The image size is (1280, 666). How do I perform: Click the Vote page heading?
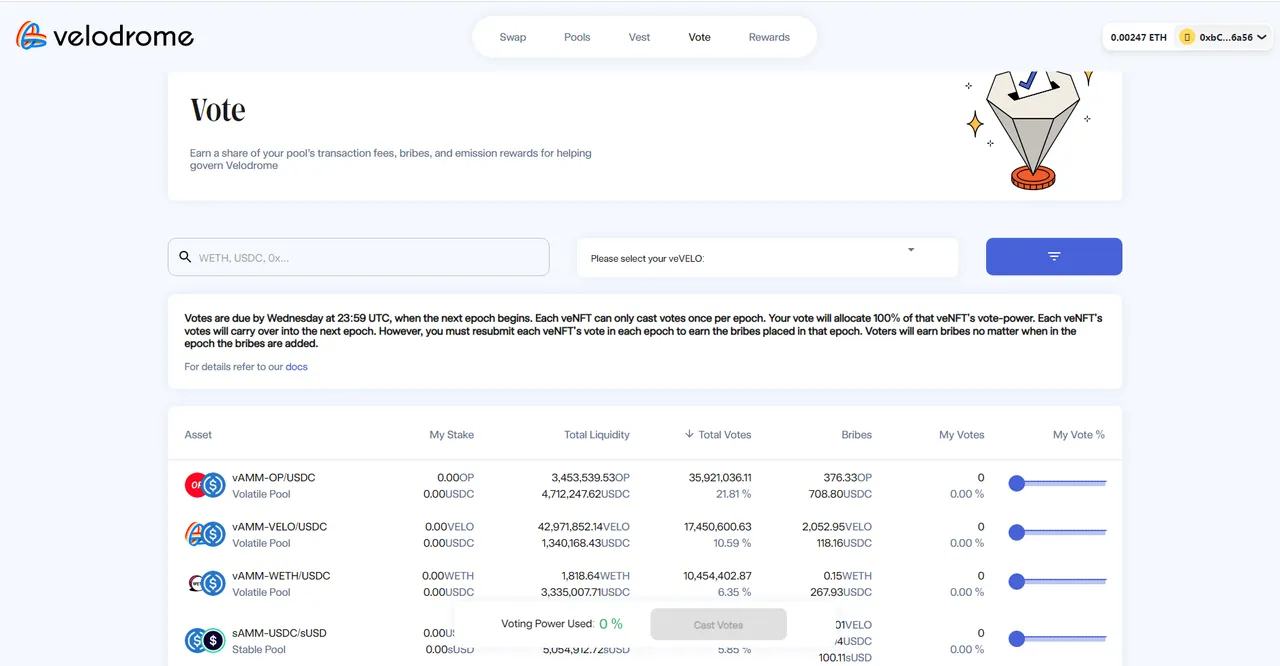pos(218,110)
